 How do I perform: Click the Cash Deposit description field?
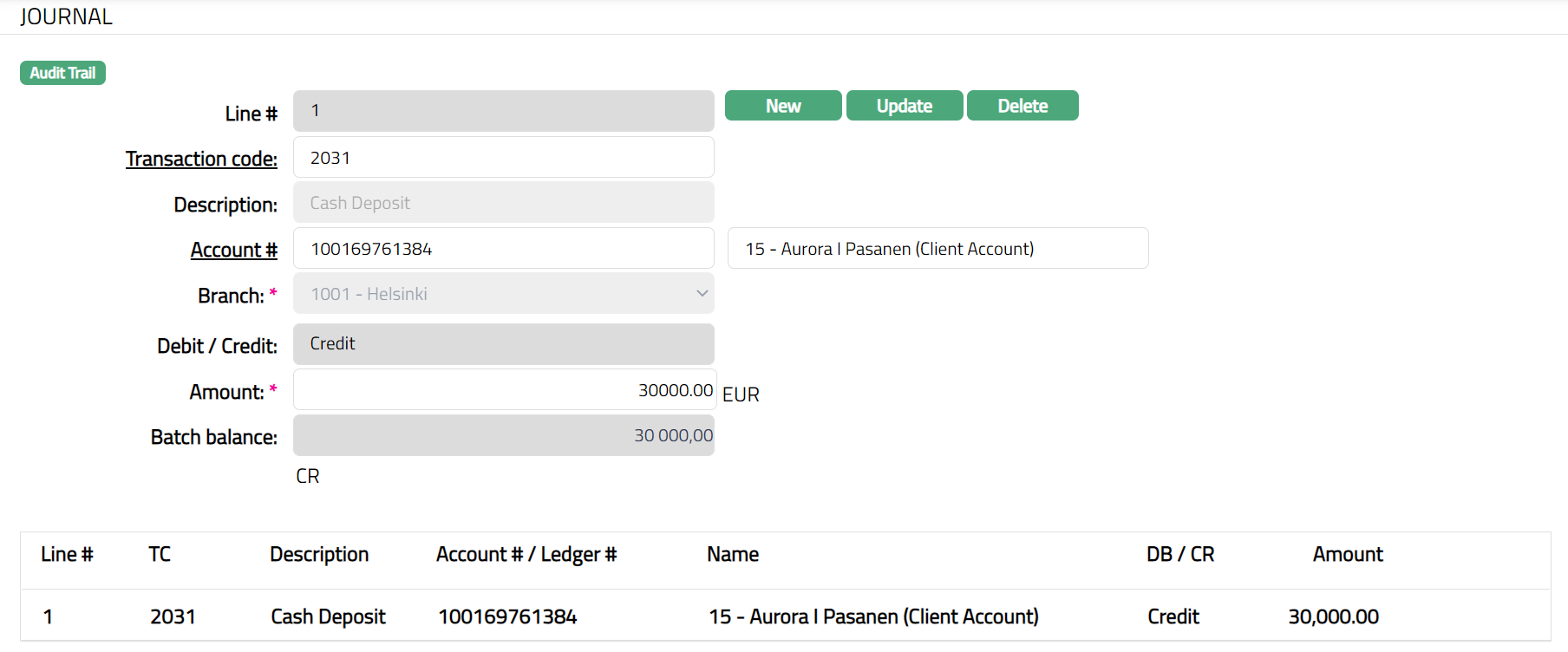(503, 203)
